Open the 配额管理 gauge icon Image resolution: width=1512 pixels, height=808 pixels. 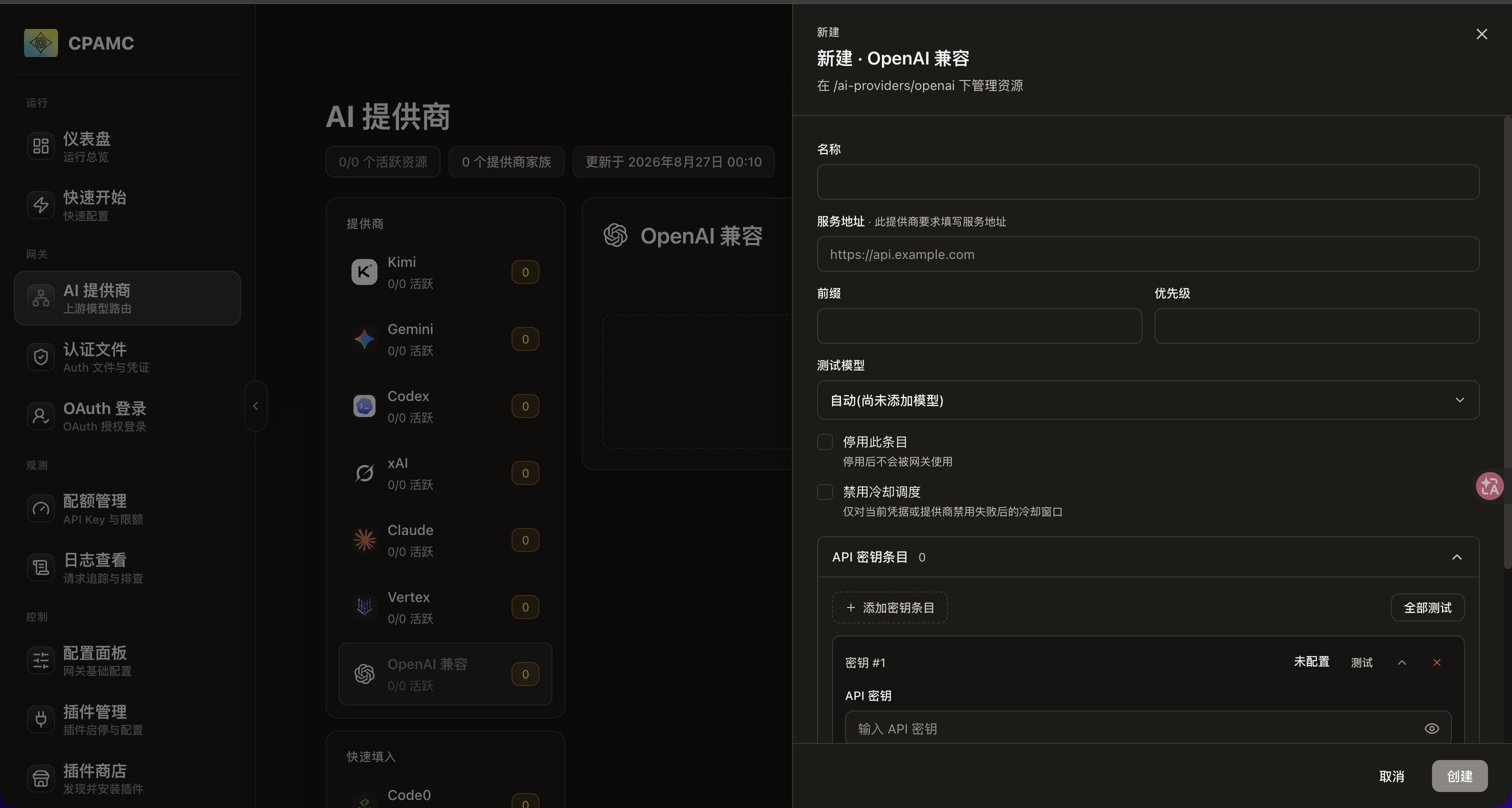click(x=40, y=508)
